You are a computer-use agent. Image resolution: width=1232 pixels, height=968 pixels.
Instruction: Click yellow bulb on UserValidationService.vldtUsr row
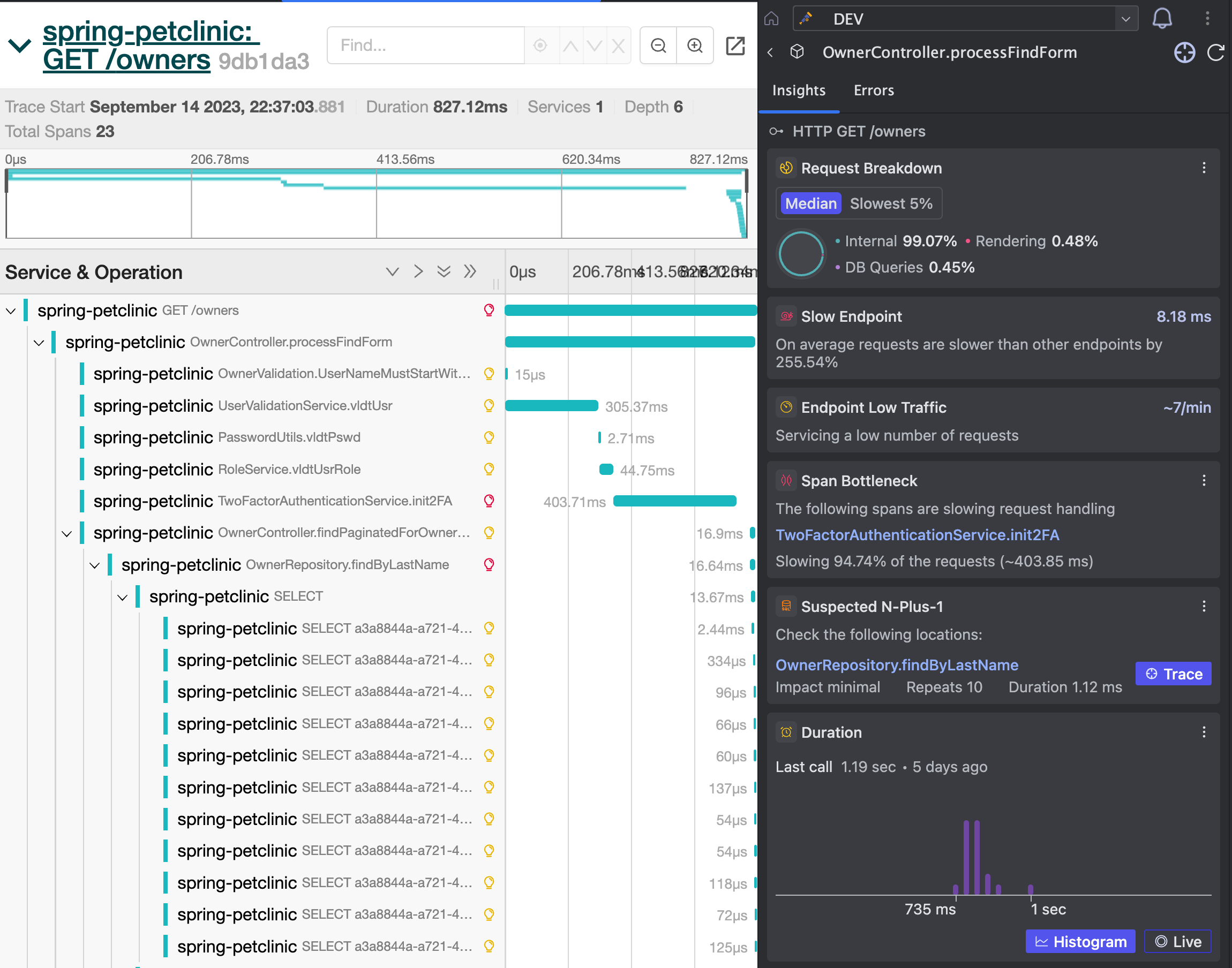click(x=489, y=405)
